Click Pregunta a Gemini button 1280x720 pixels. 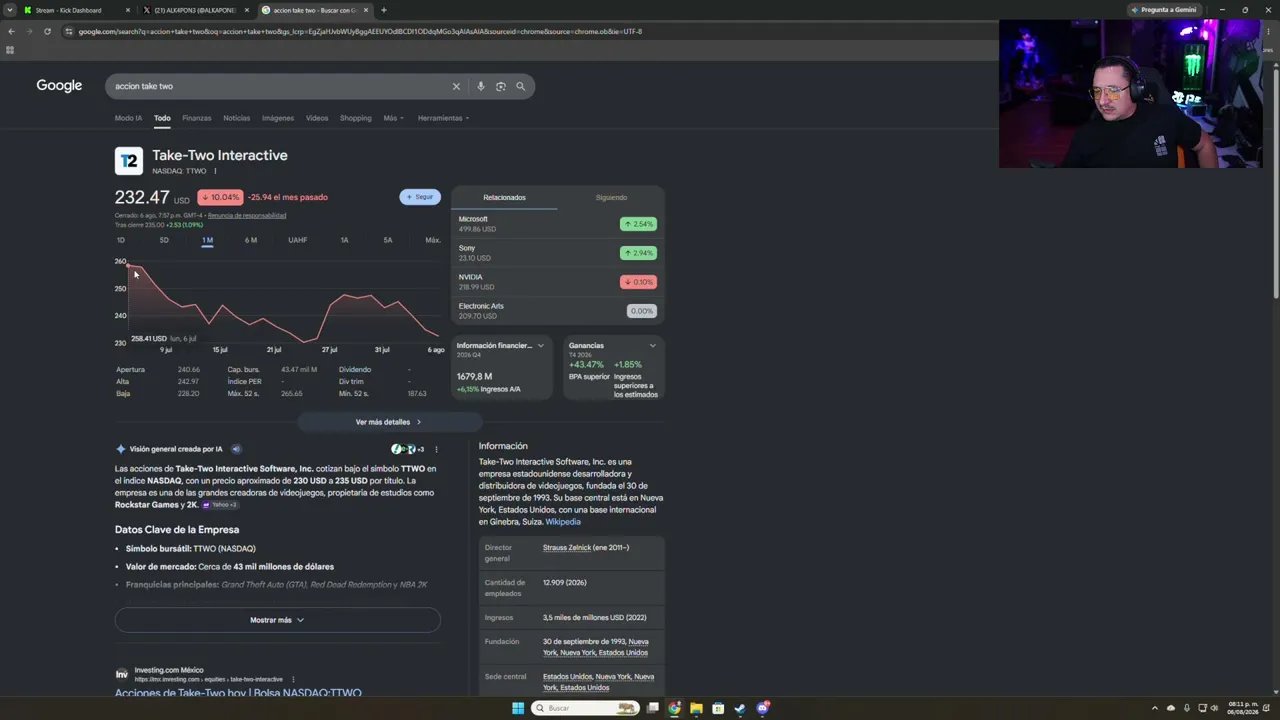[x=1163, y=10]
